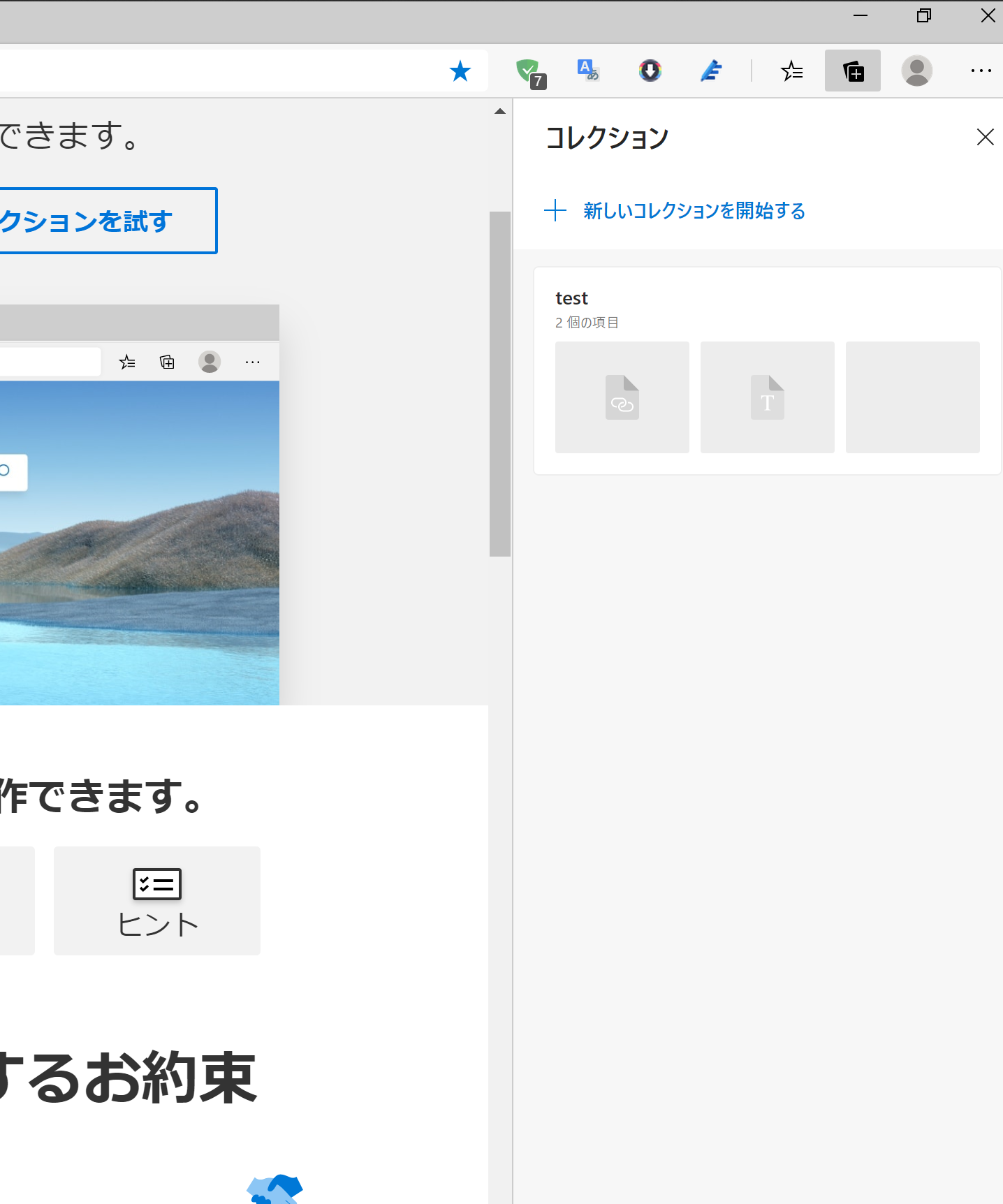Toggle the Collections toolbar button
Screen dimensions: 1003x1204
pos(853,71)
